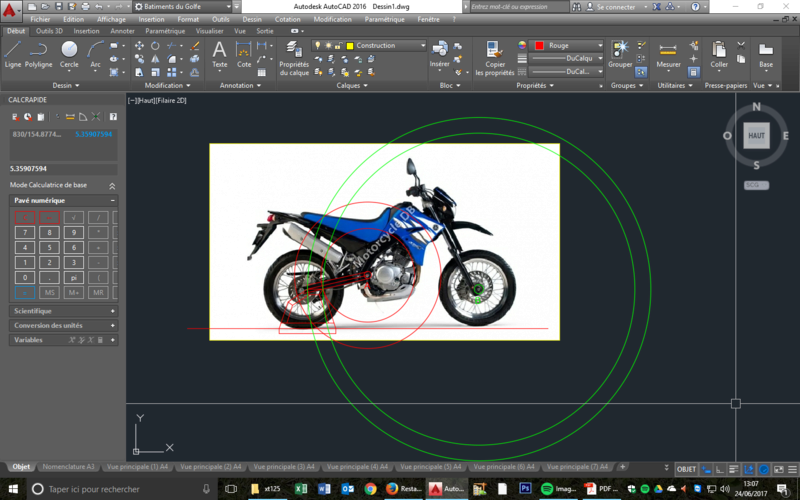Toggle the layer freeze sun icon

(x=329, y=45)
